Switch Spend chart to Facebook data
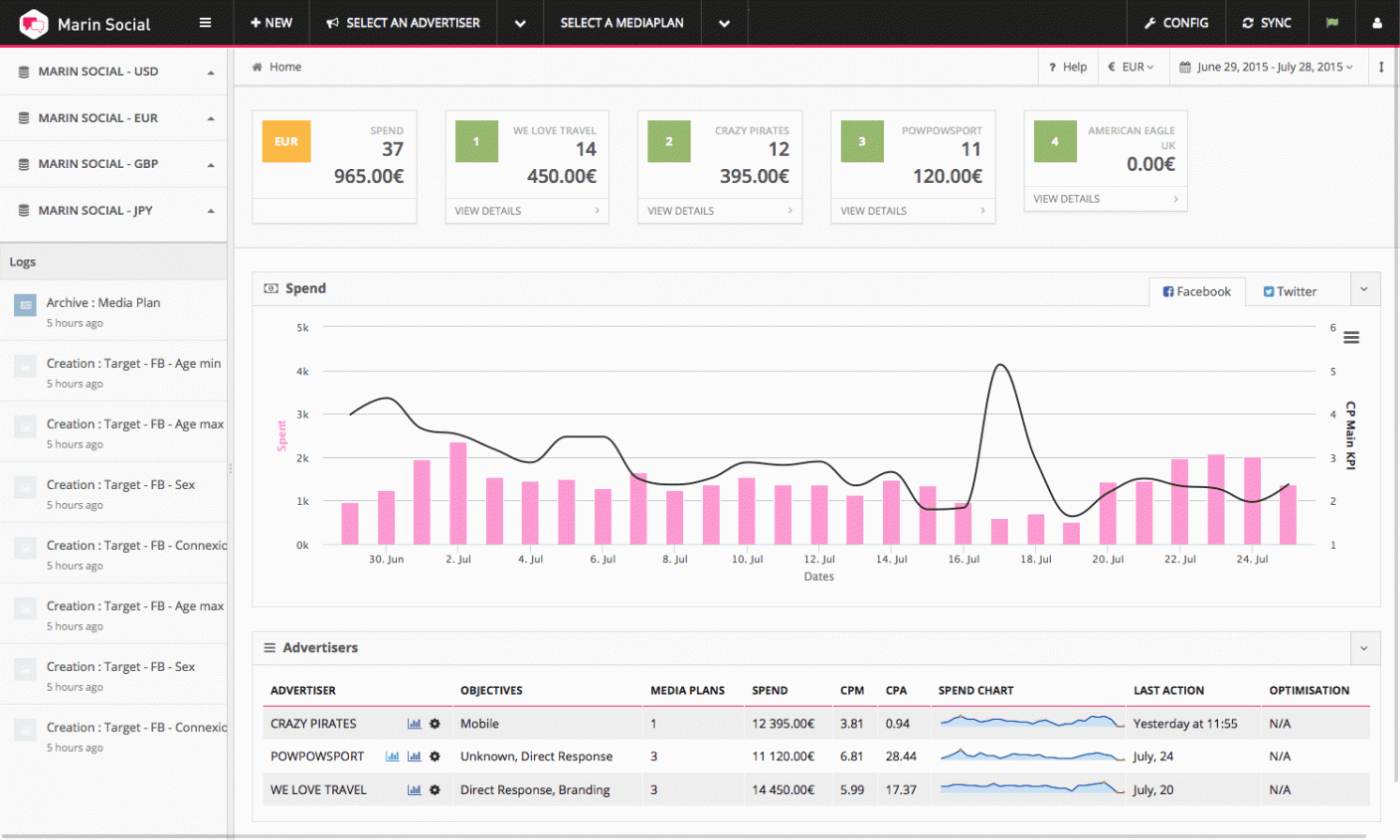The image size is (1400, 840). (x=1196, y=290)
